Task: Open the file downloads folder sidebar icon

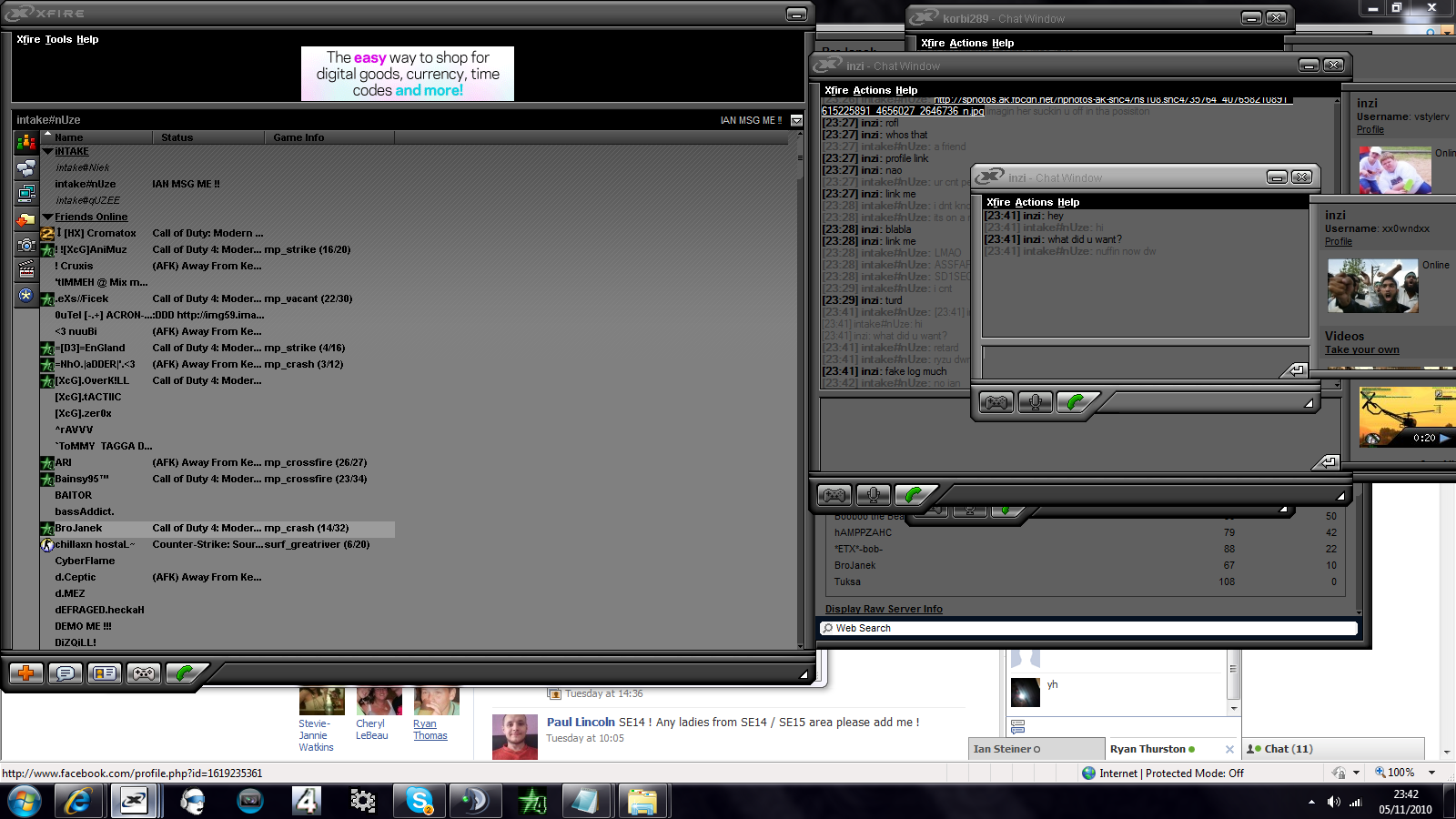Action: click(26, 219)
